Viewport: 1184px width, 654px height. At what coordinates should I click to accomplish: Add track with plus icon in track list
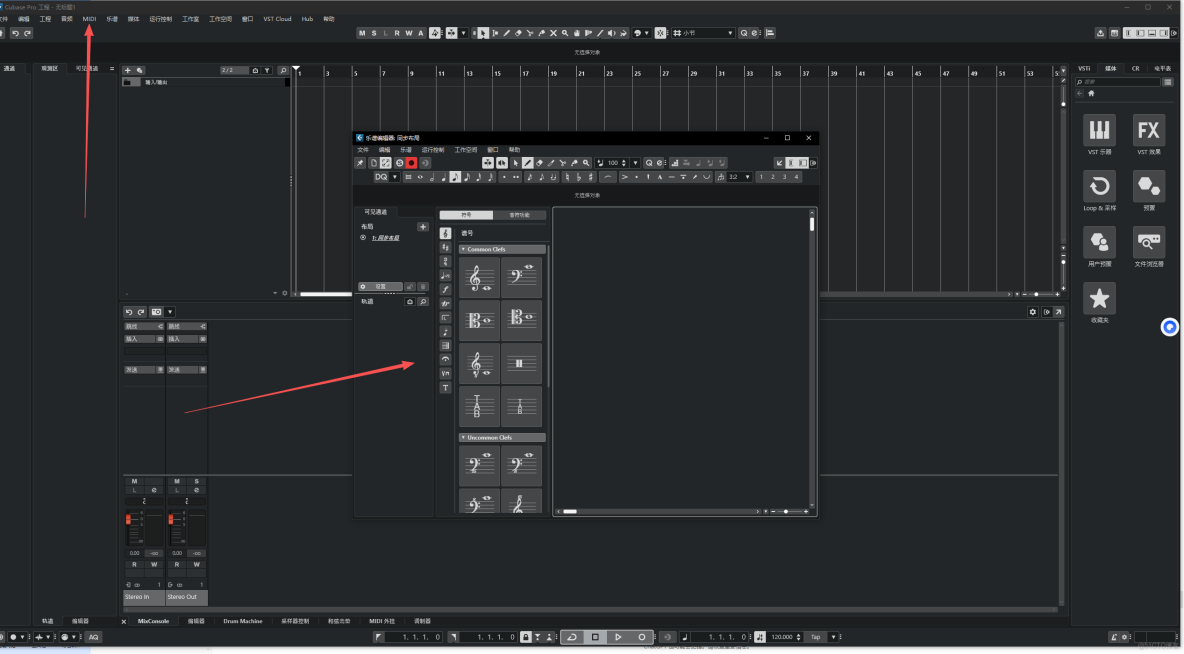click(x=128, y=70)
